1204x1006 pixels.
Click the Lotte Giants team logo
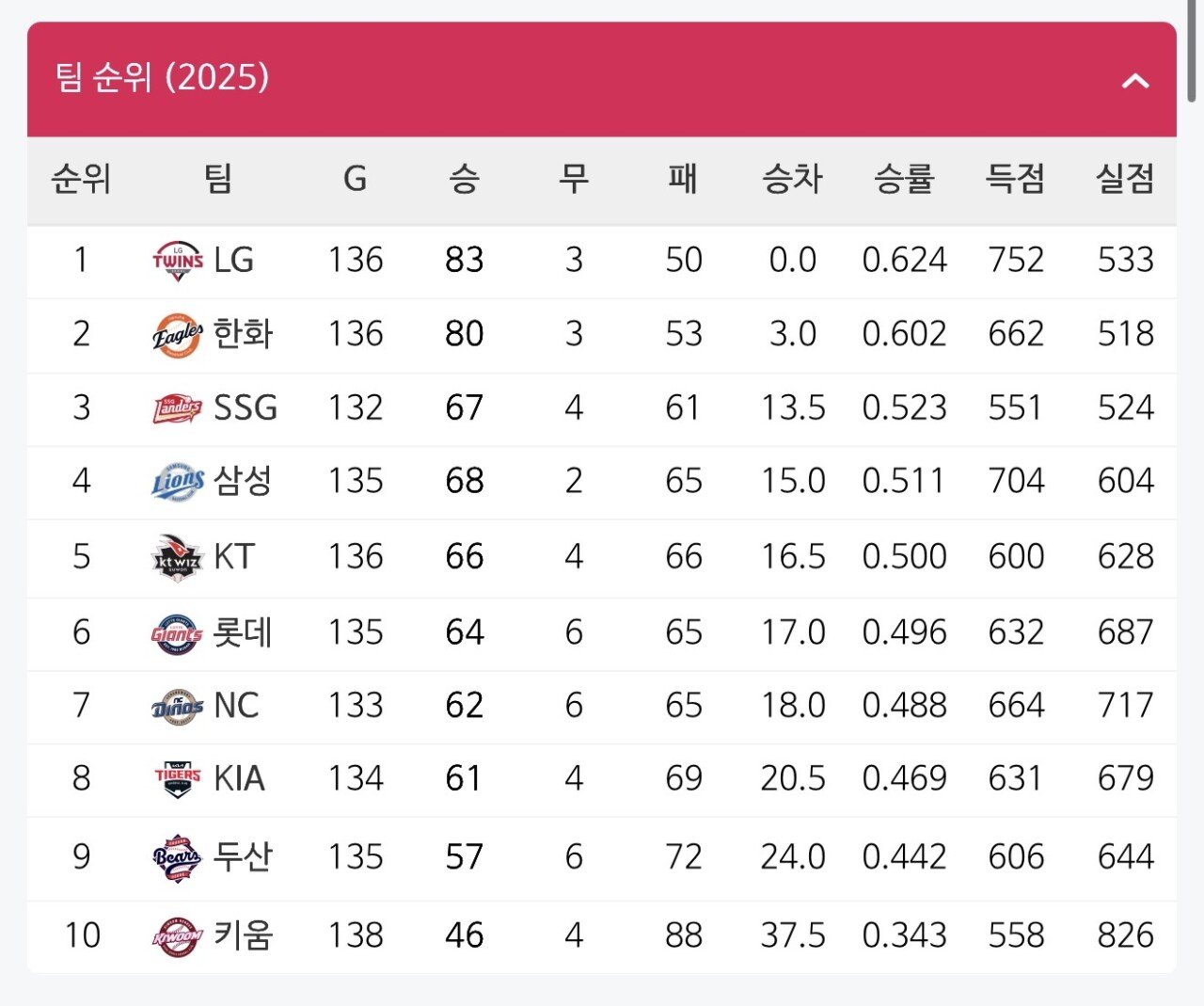click(x=178, y=633)
